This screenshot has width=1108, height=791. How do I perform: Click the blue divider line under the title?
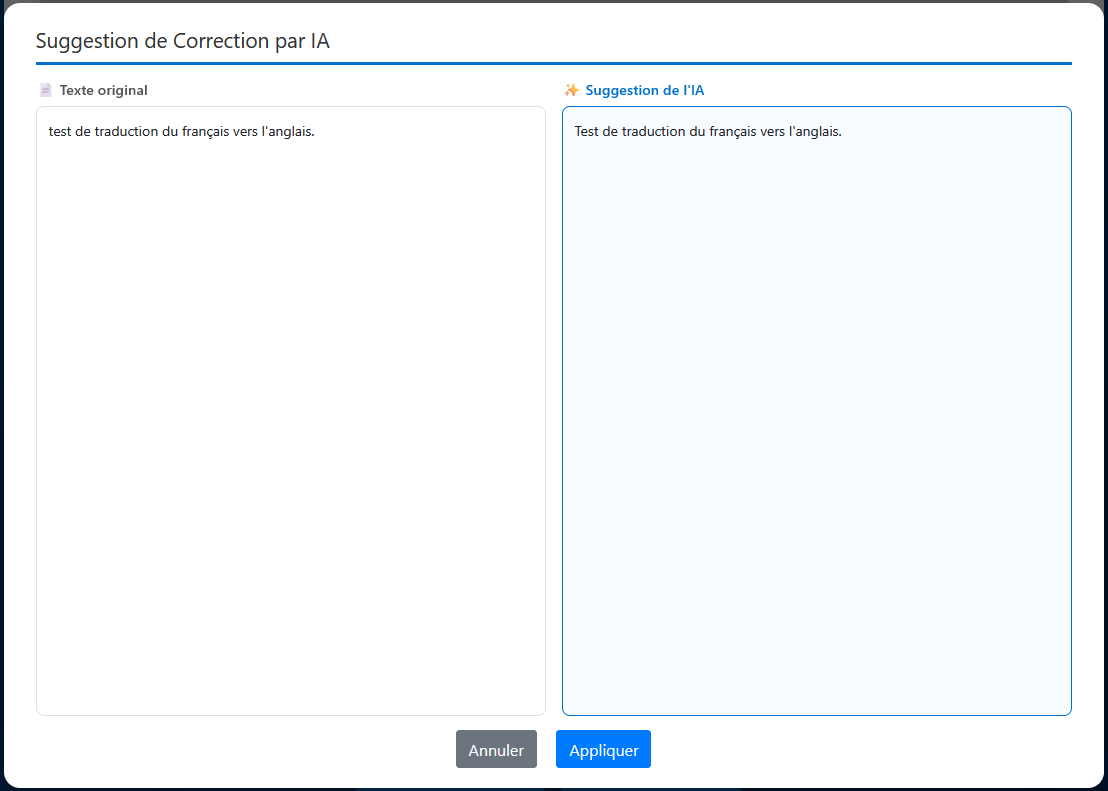[553, 63]
